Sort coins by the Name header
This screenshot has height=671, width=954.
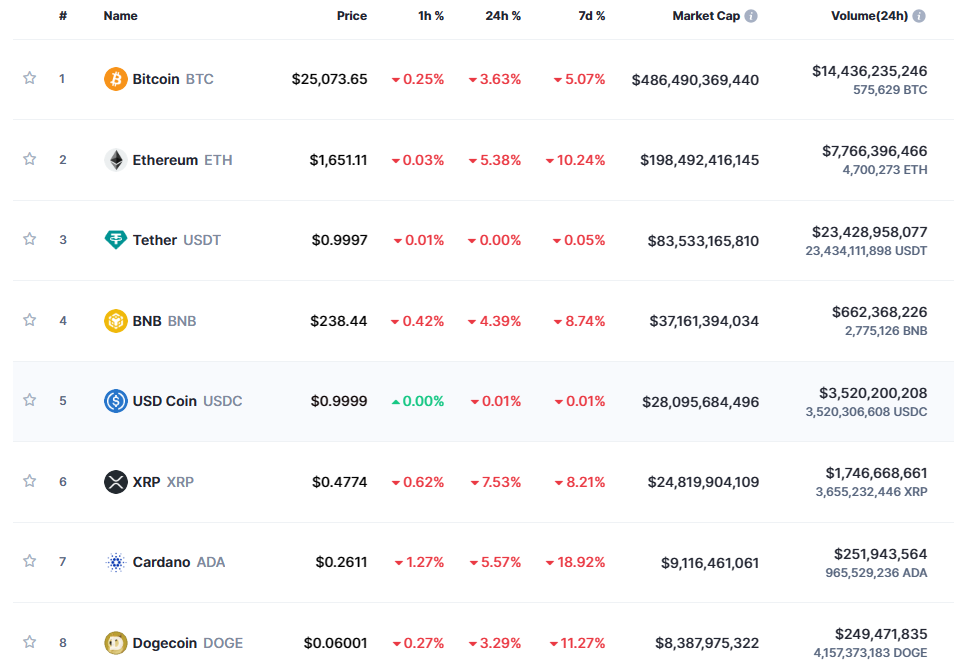[120, 16]
